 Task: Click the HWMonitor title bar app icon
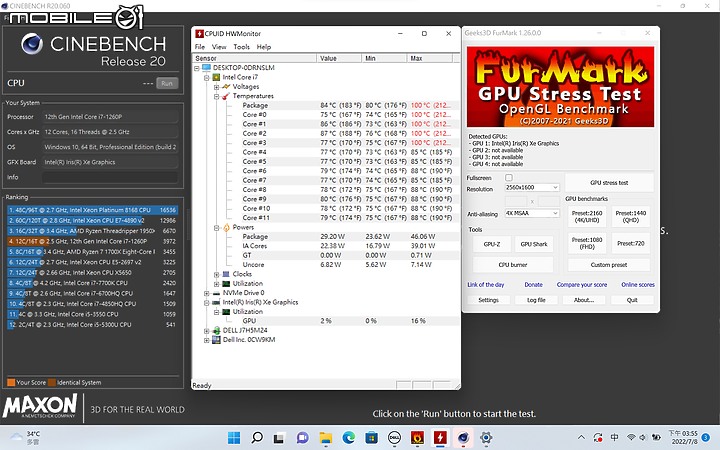(199, 34)
